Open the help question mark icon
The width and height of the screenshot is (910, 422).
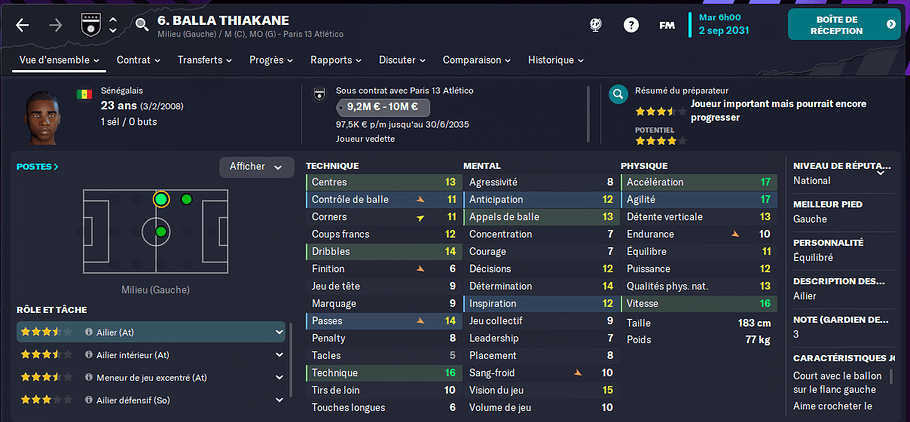(x=631, y=25)
